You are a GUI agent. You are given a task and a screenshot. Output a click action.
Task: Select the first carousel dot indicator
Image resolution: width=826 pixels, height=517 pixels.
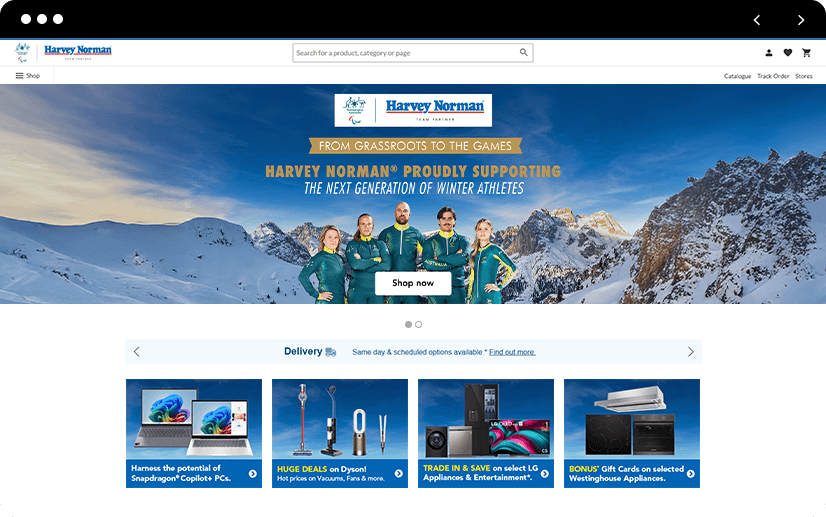pos(408,325)
